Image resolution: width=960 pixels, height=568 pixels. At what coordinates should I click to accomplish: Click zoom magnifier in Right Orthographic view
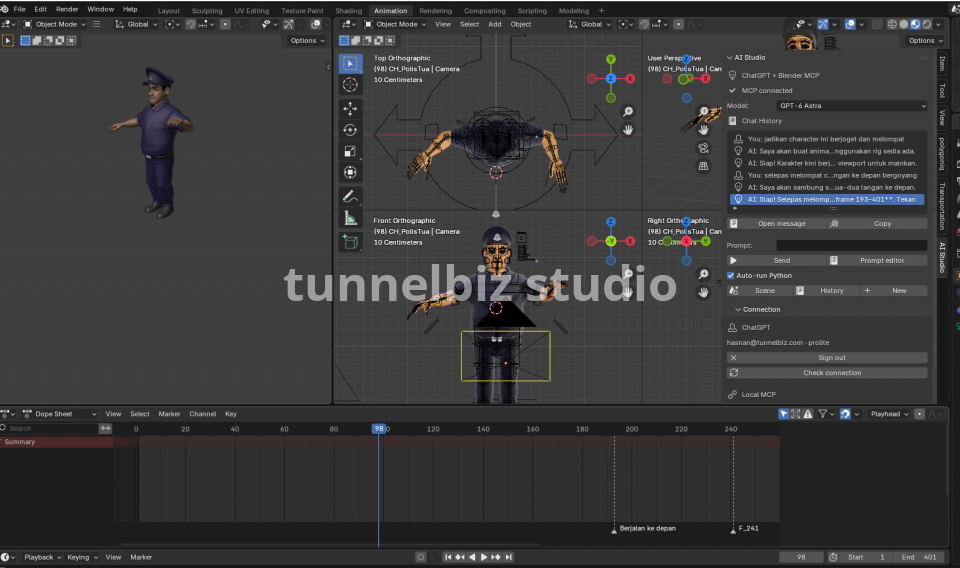(x=703, y=274)
